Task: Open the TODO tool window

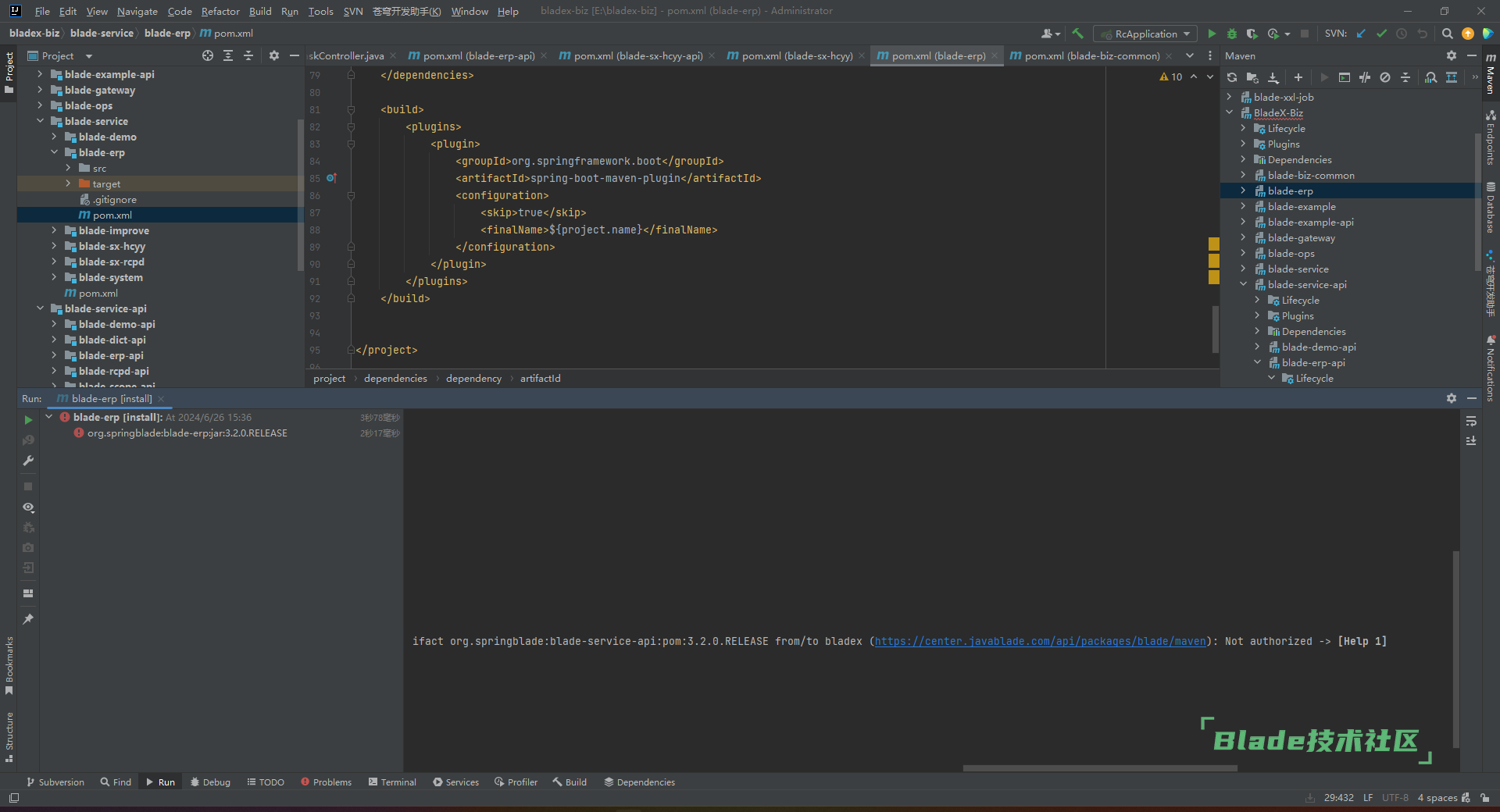Action: pyautogui.click(x=266, y=782)
